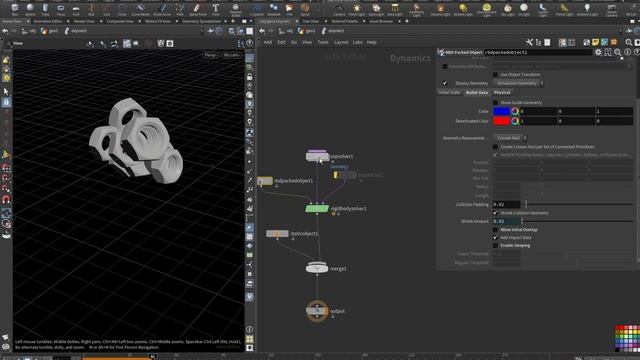Enable Sleeping checkbox

click(495, 246)
